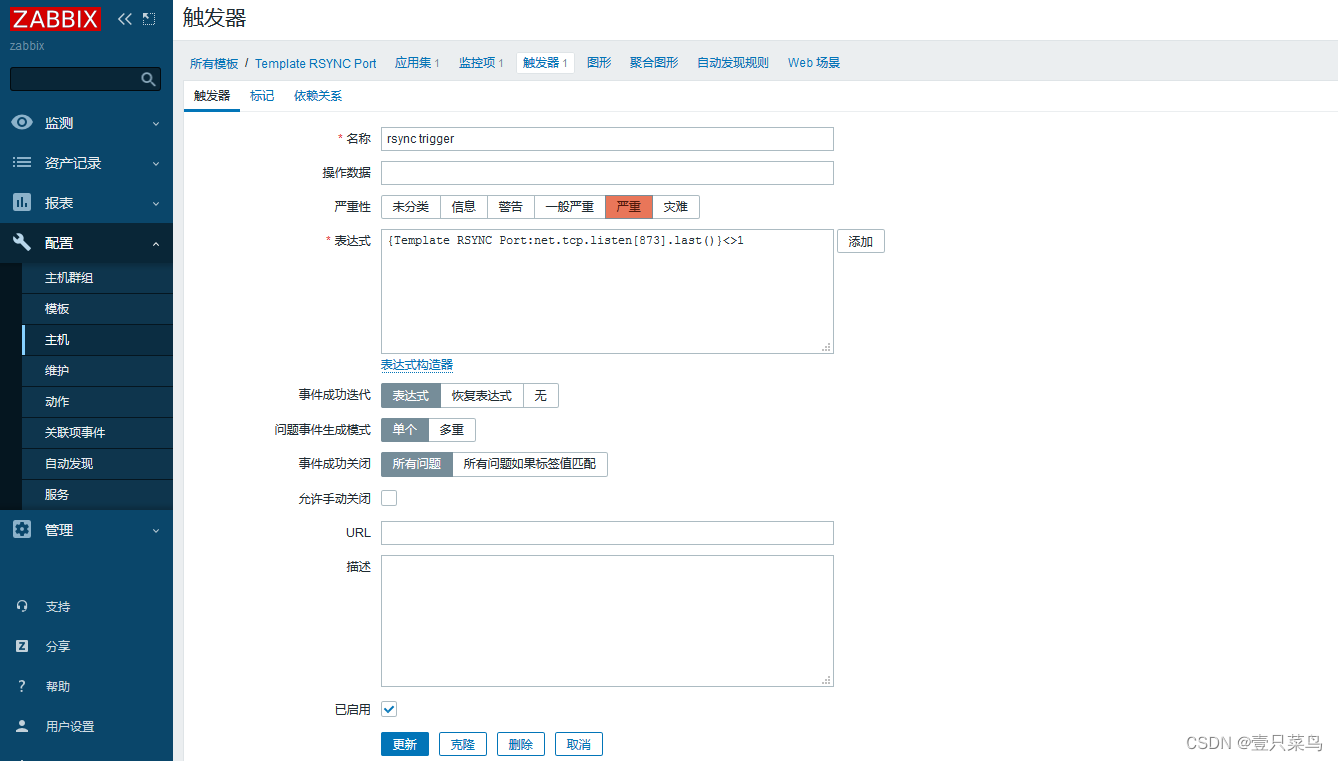
Task: Click the URL input field
Action: point(607,533)
